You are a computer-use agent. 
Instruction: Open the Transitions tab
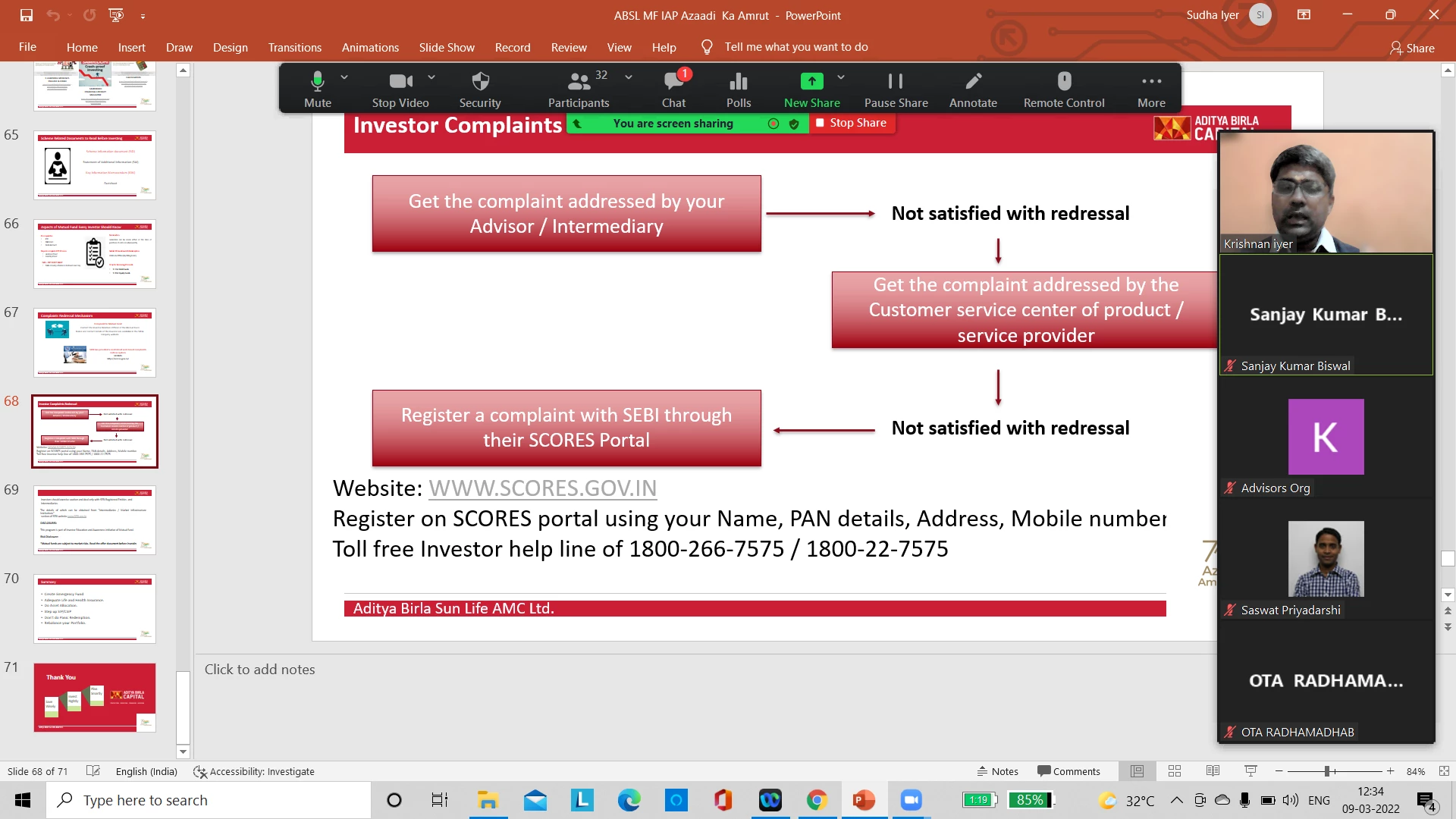295,47
